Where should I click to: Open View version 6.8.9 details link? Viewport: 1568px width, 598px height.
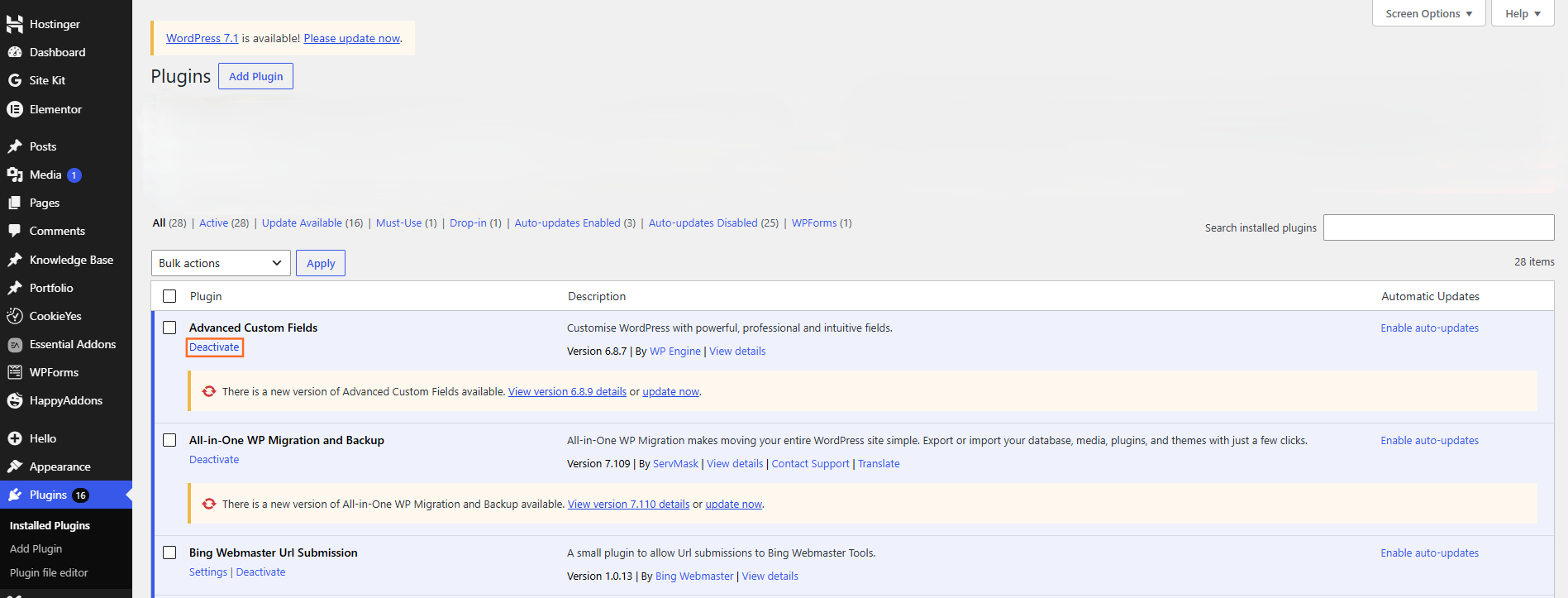[567, 392]
